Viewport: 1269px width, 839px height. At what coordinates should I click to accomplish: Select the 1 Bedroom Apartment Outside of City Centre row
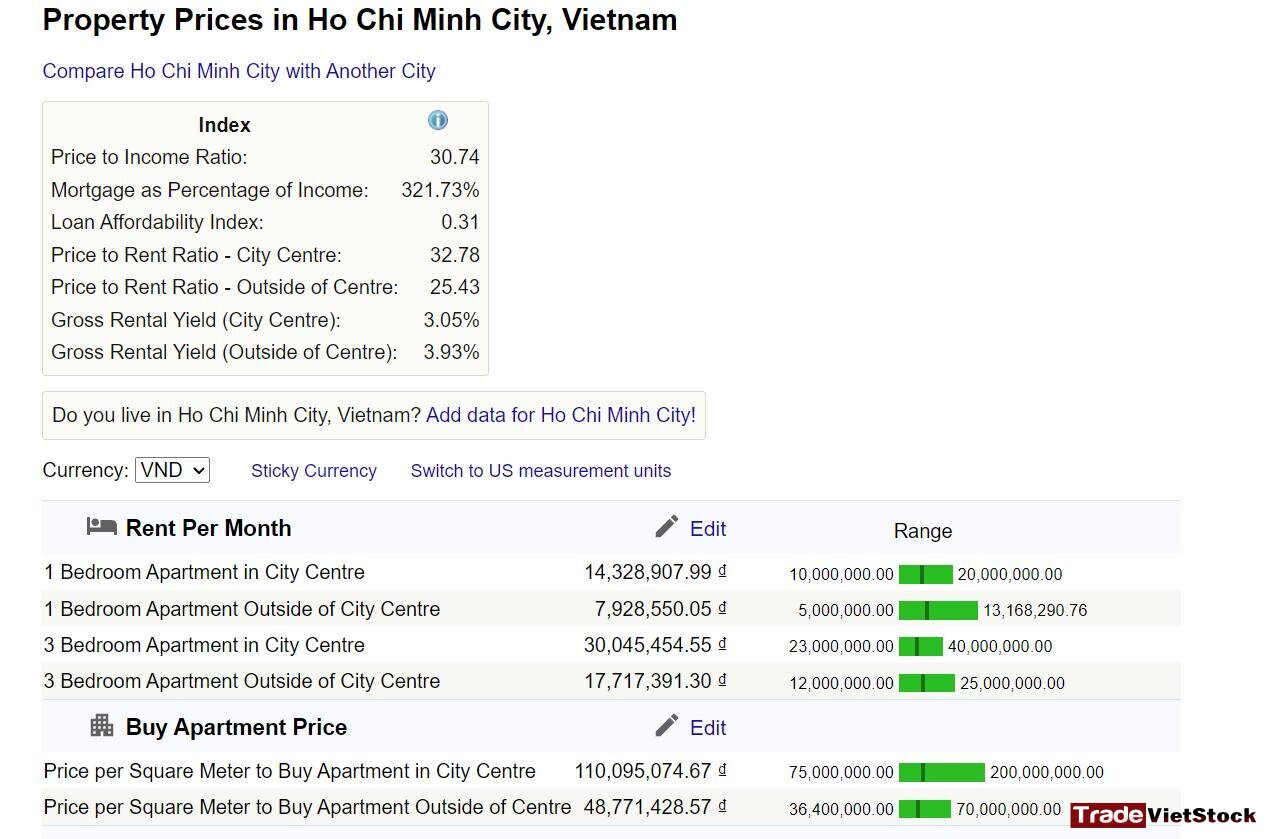(x=611, y=609)
